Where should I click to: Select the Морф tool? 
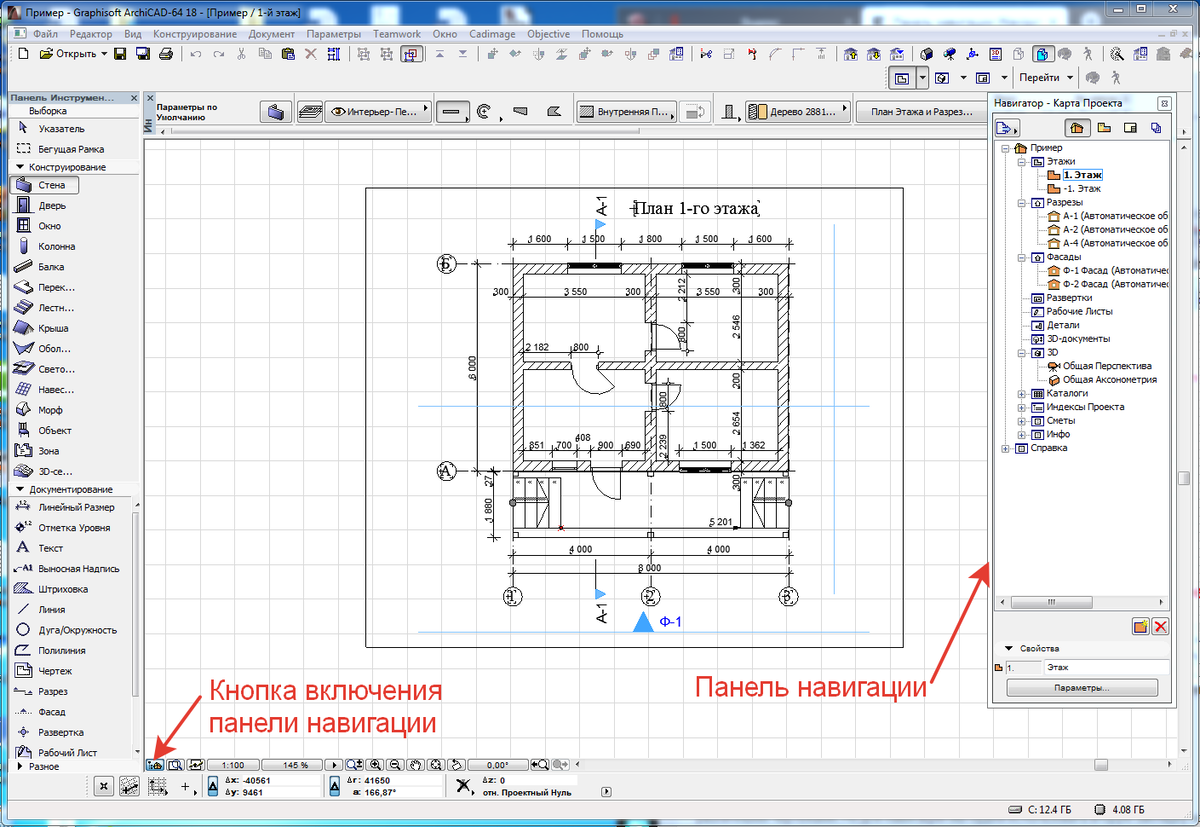tap(40, 410)
